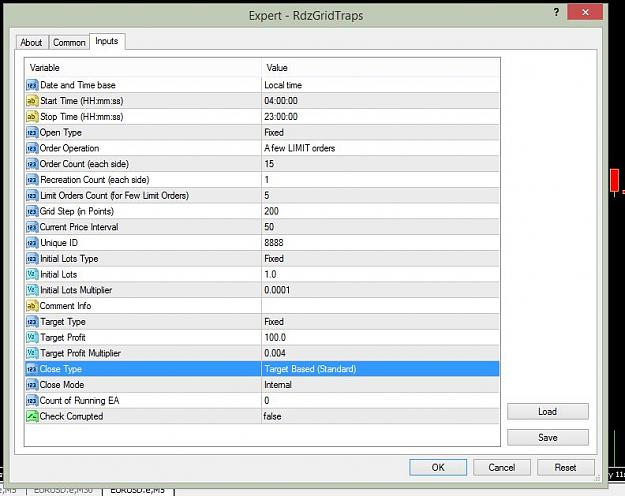The image size is (625, 496).
Task: Click the Reset button
Action: (566, 467)
